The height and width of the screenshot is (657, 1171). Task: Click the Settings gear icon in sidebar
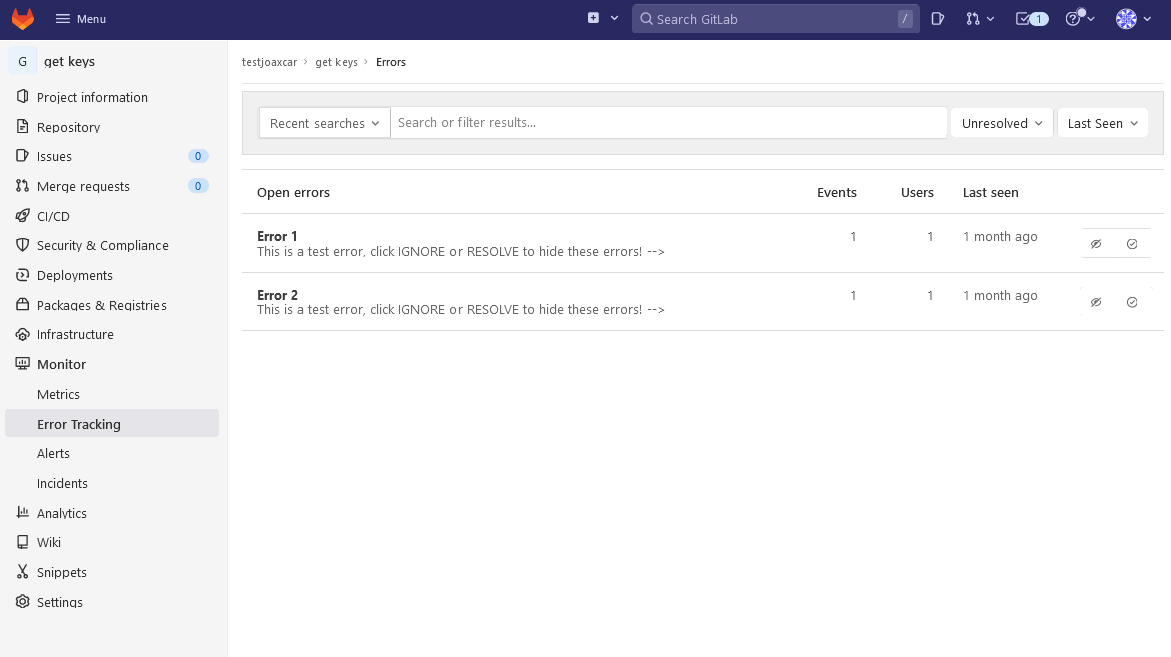(x=23, y=602)
